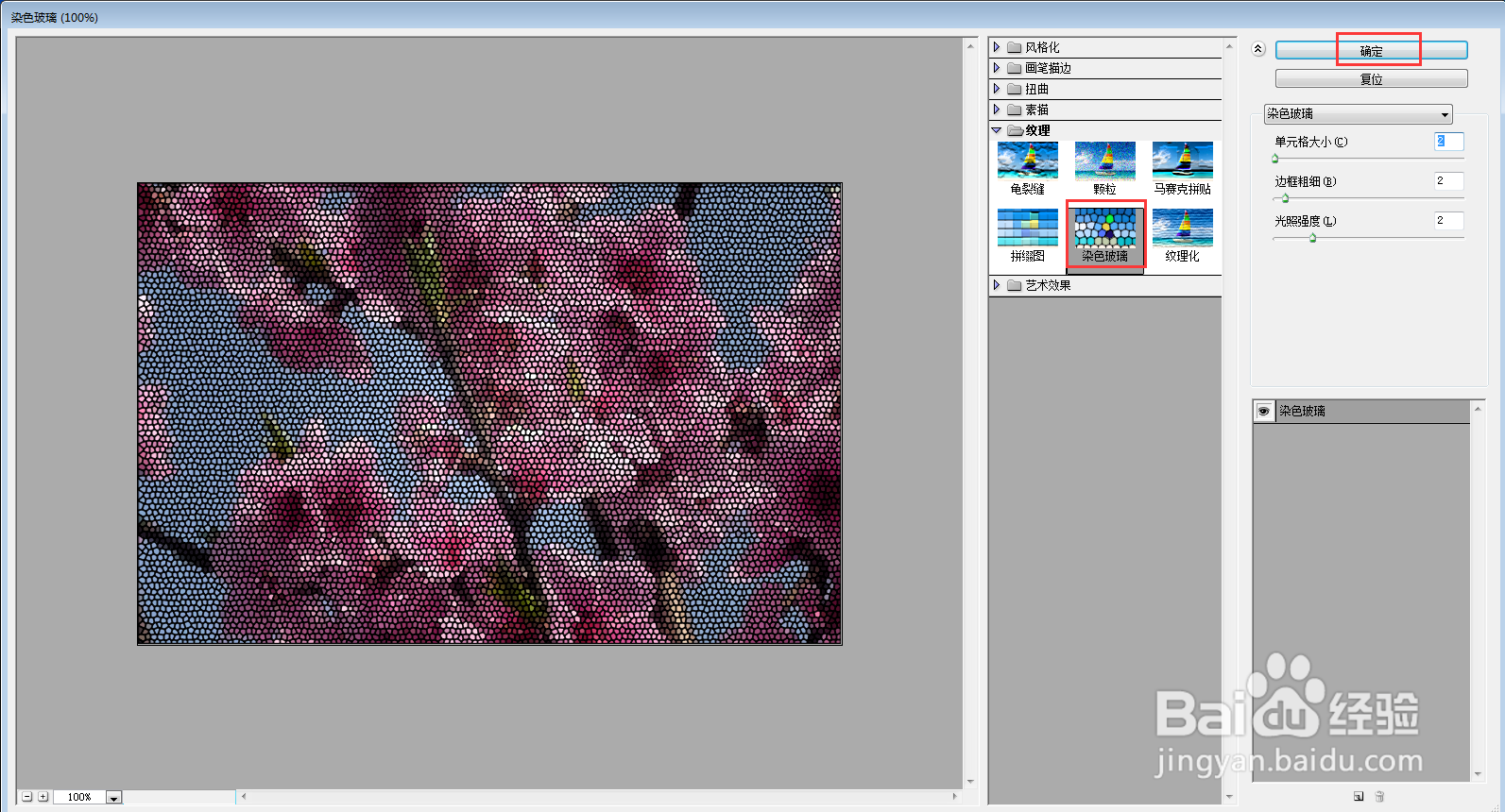Click the 100% zoom value field
This screenshot has height=812, width=1505.
(79, 798)
